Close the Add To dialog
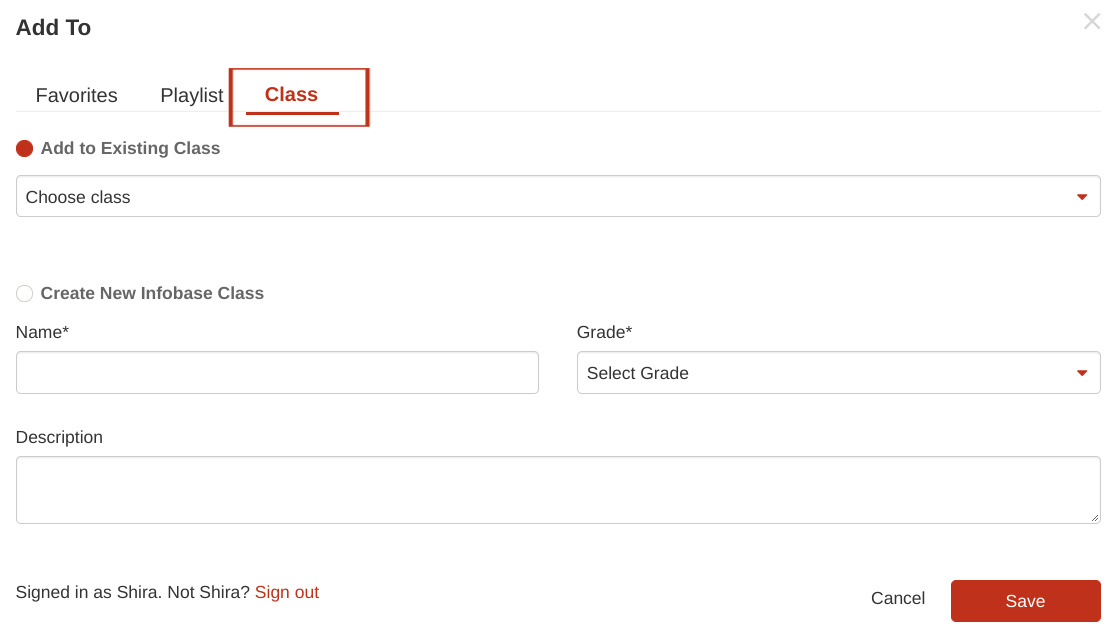 click(1092, 21)
